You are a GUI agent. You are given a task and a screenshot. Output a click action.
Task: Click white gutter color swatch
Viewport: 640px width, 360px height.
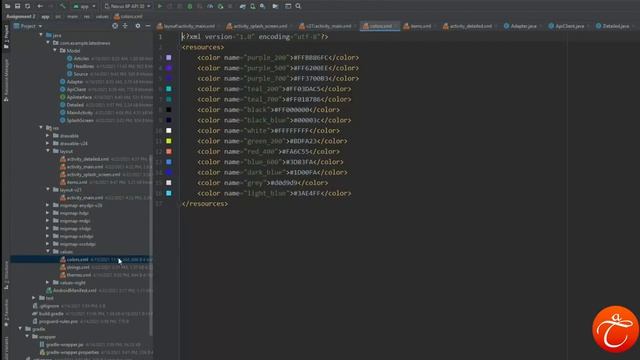coord(169,131)
